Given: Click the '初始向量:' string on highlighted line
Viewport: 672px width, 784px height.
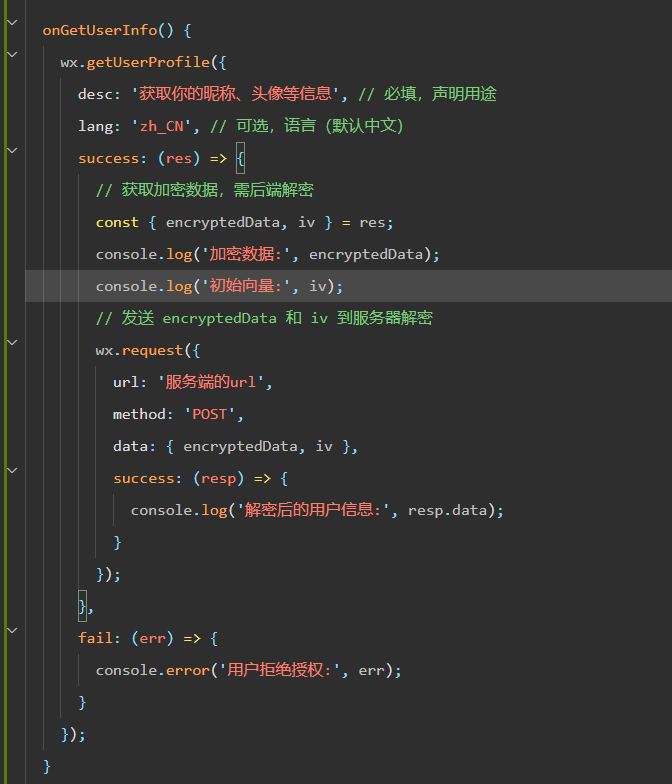Looking at the screenshot, I should [246, 286].
